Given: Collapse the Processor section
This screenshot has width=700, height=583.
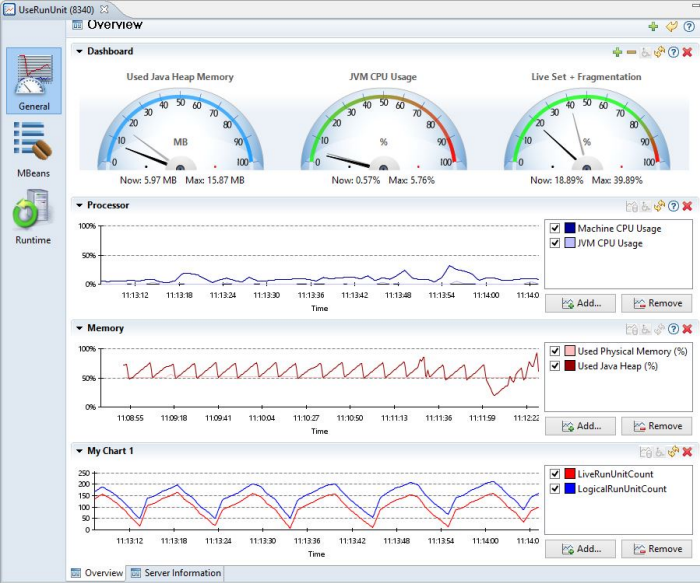Looking at the screenshot, I should (x=80, y=206).
